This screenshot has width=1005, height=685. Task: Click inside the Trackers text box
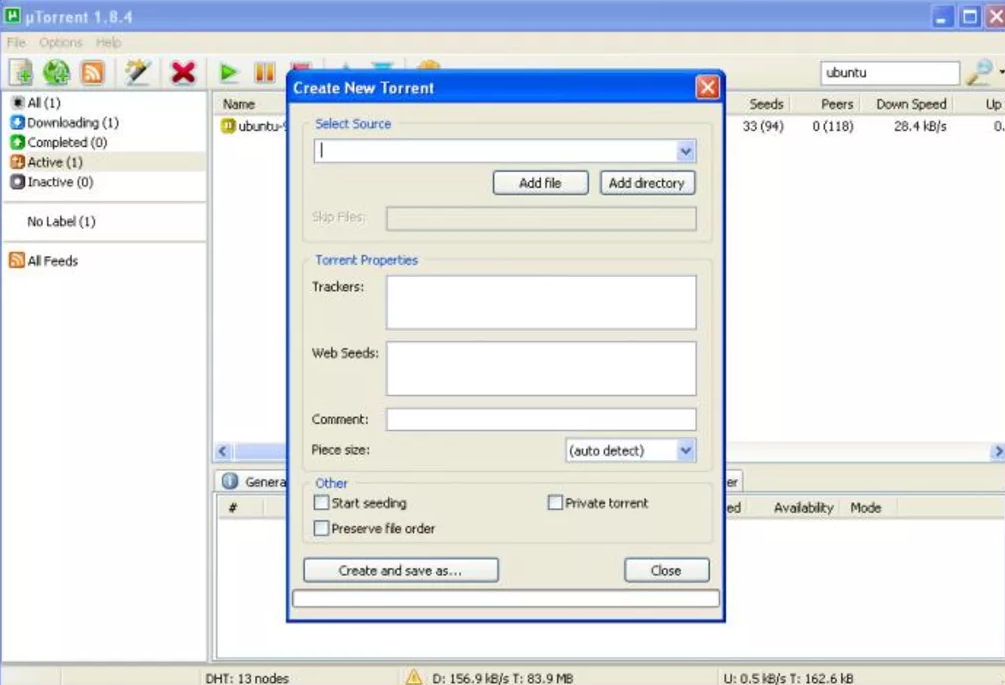coord(541,302)
